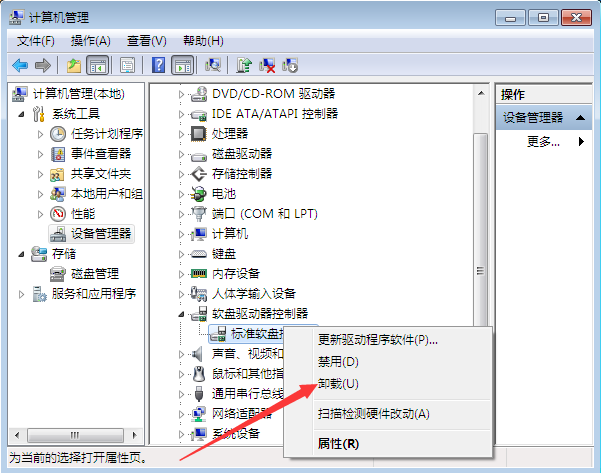Select the 处理器 chip icon
Screen dimensions: 601x473
199,134
